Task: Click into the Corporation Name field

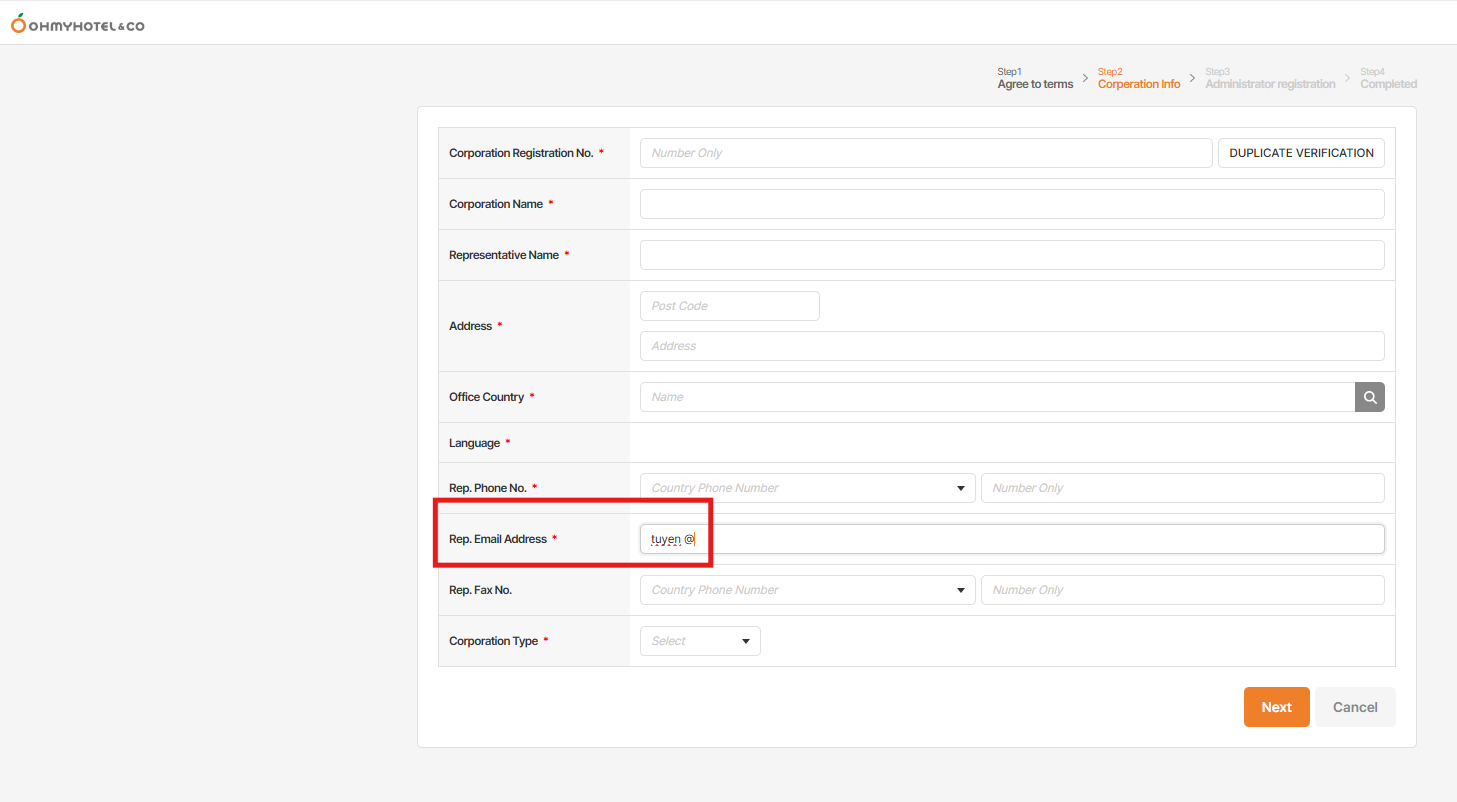Action: pos(1012,204)
